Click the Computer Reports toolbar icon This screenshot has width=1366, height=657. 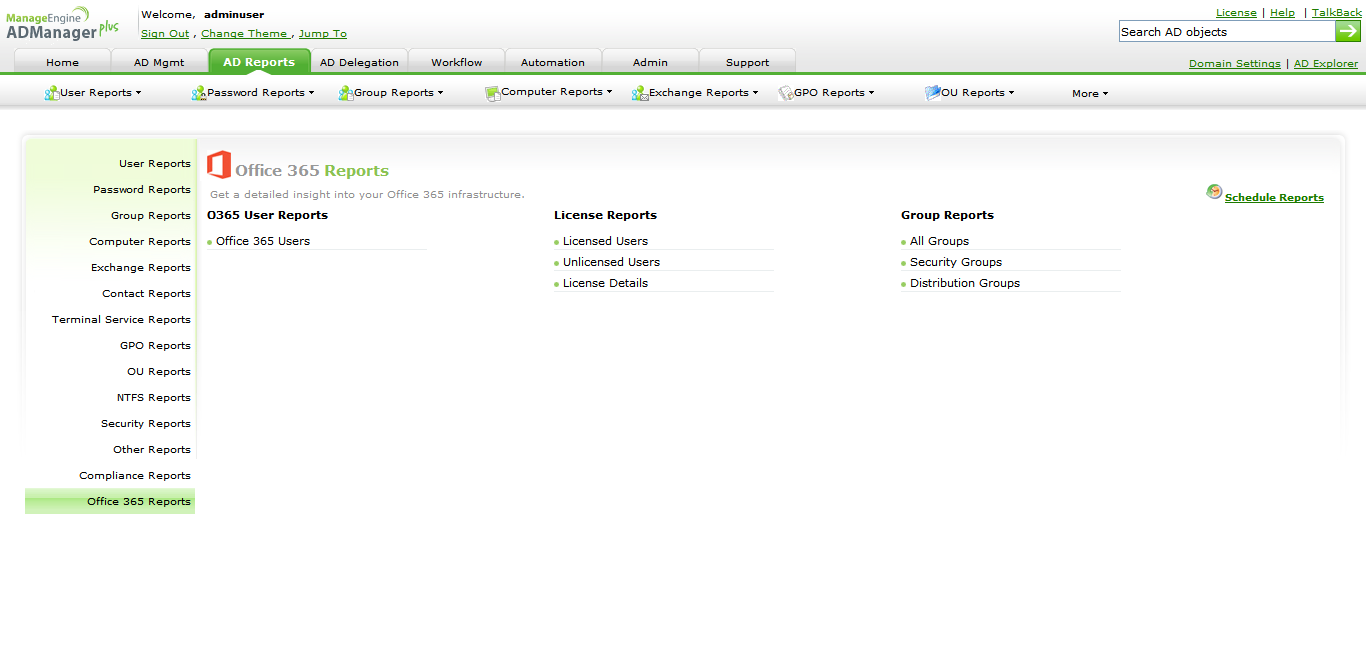pyautogui.click(x=492, y=93)
